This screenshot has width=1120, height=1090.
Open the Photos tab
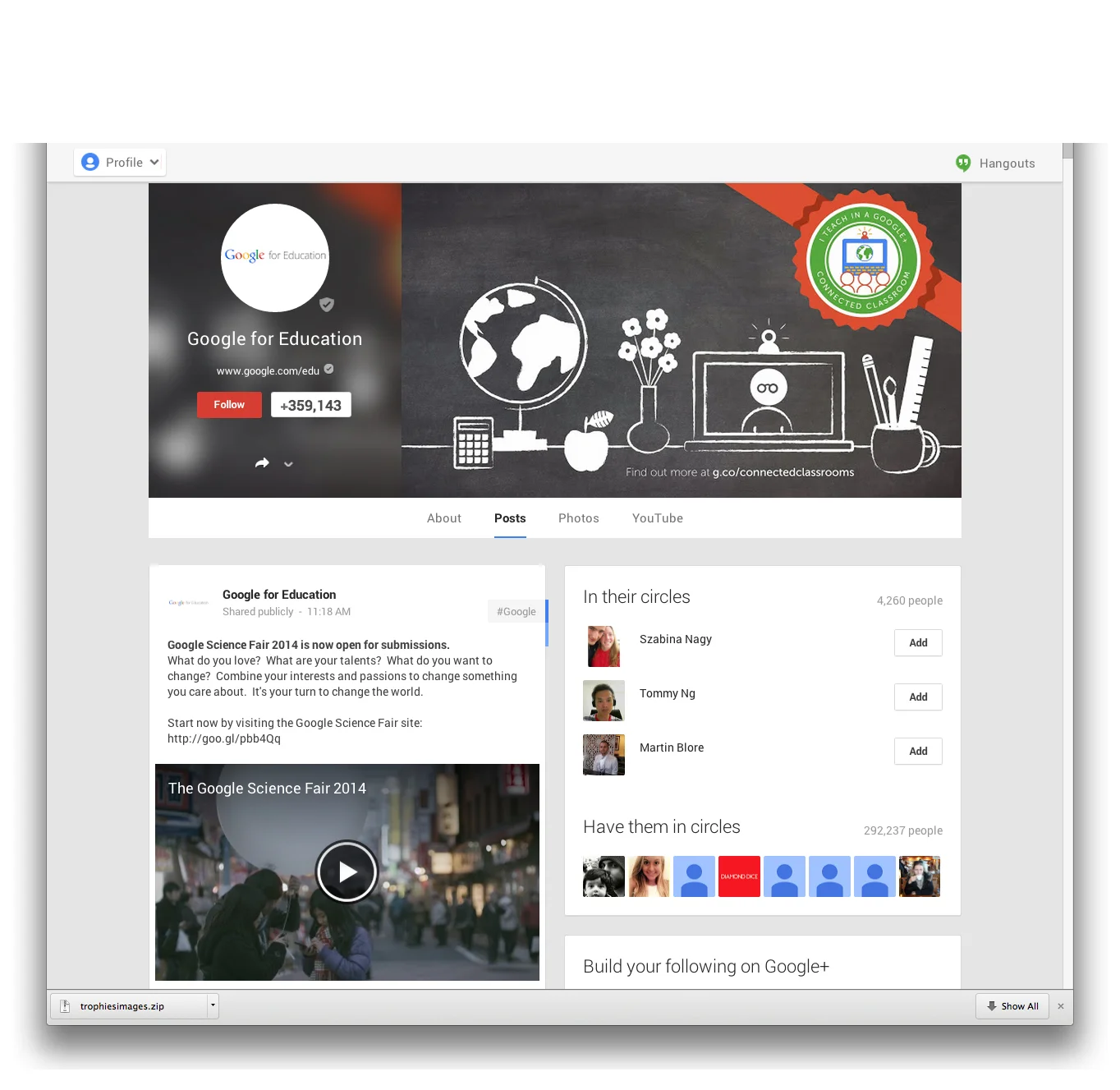click(x=579, y=518)
